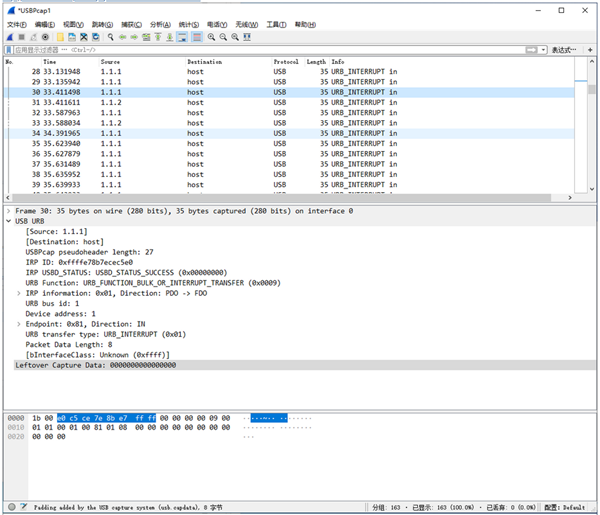Stop the running packet capture

pyautogui.click(x=21, y=37)
